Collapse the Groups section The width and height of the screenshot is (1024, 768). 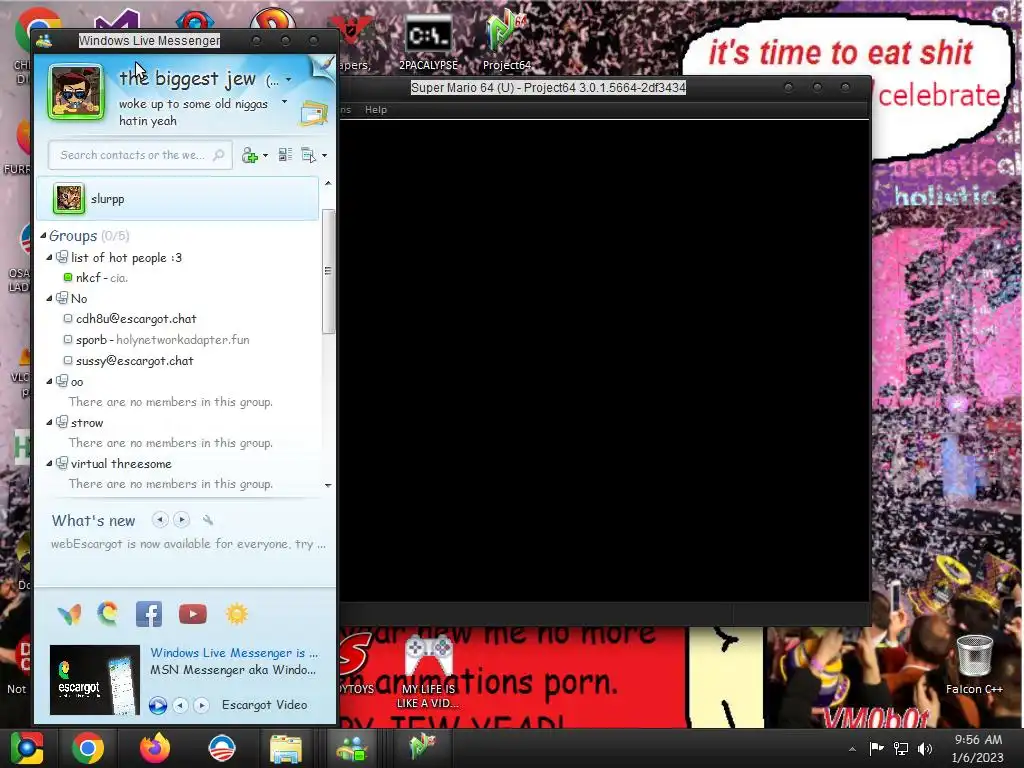[43, 236]
